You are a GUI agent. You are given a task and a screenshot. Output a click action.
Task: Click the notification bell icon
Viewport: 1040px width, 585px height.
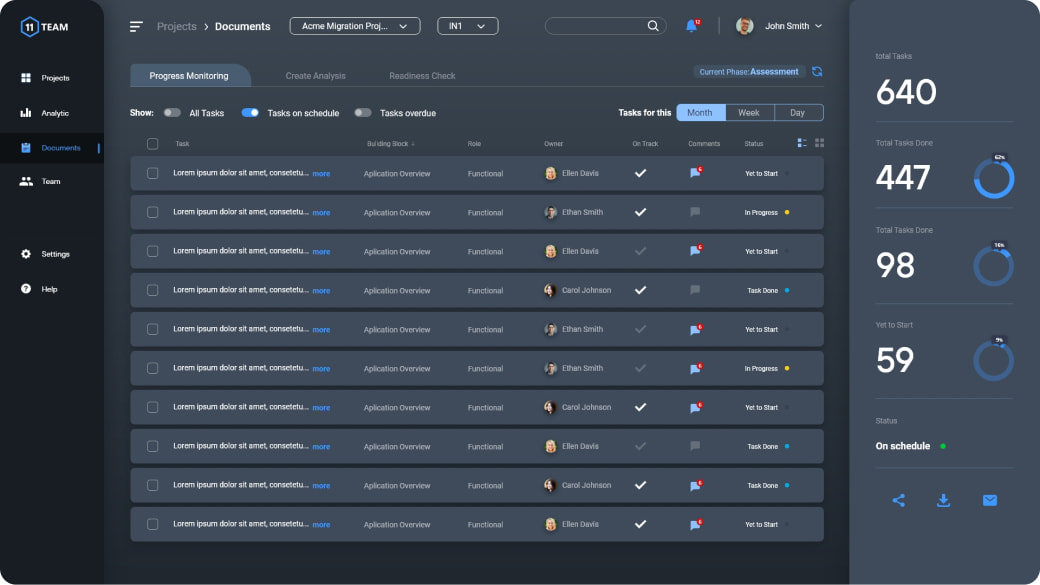click(691, 26)
